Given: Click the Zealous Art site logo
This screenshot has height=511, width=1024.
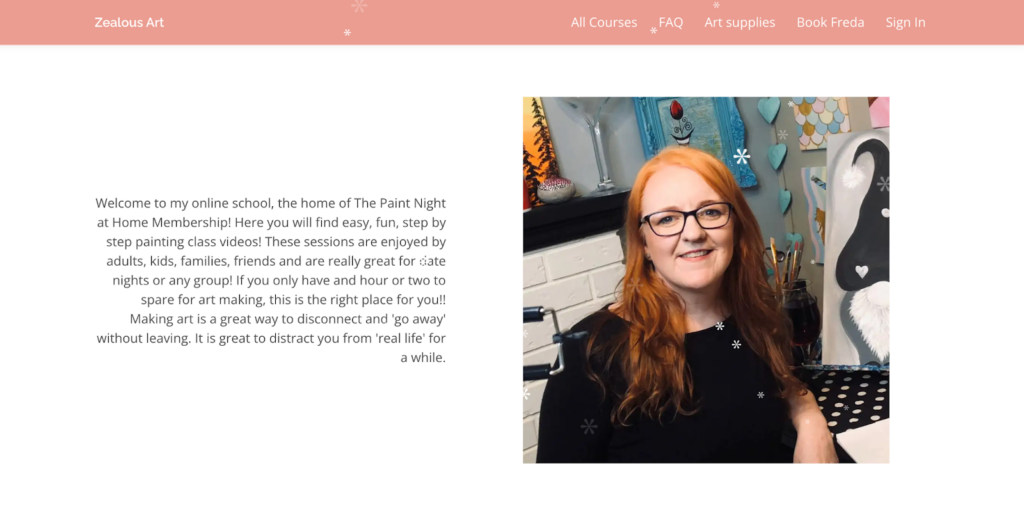Looking at the screenshot, I should 129,22.
